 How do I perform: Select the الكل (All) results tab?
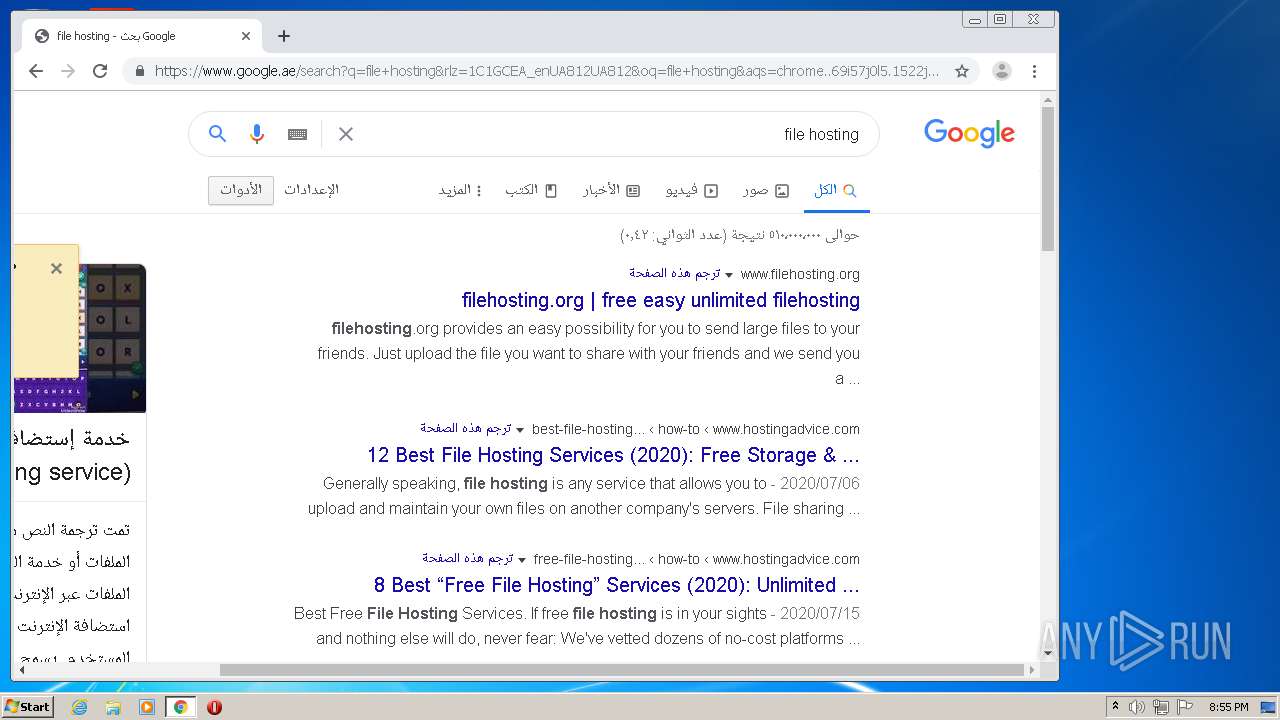[836, 190]
